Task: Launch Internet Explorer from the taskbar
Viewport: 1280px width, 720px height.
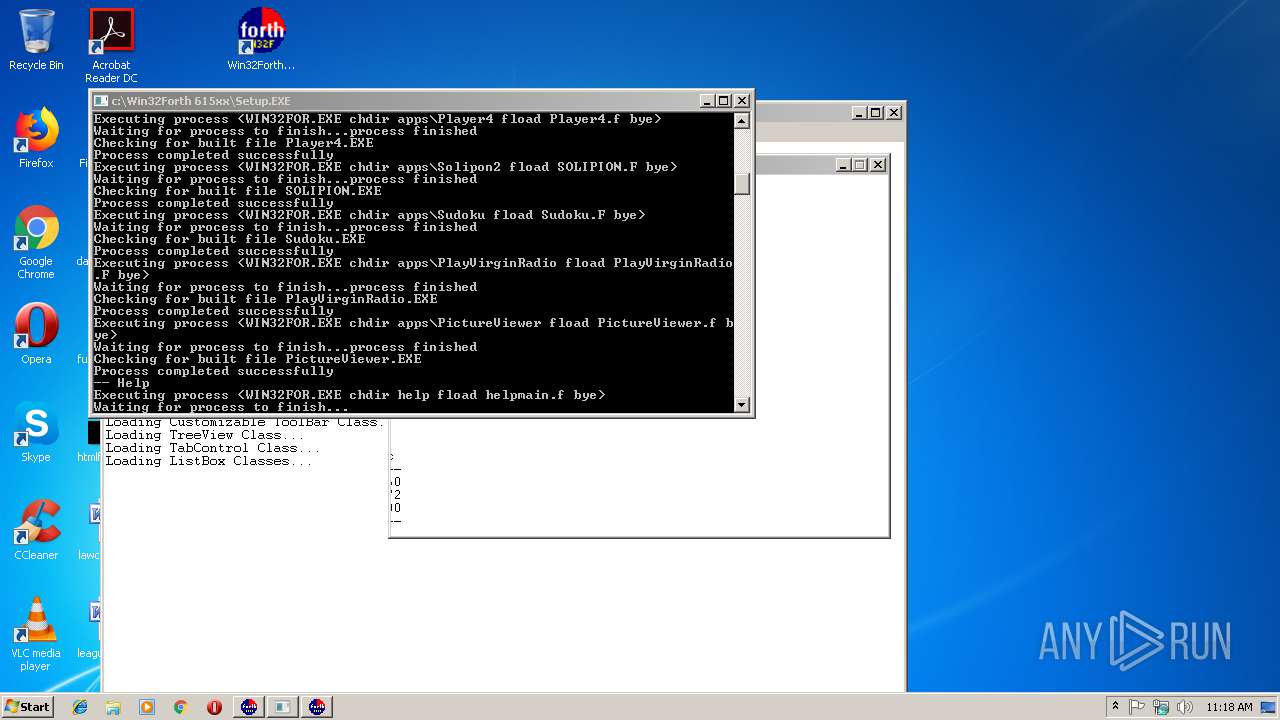Action: pos(80,707)
